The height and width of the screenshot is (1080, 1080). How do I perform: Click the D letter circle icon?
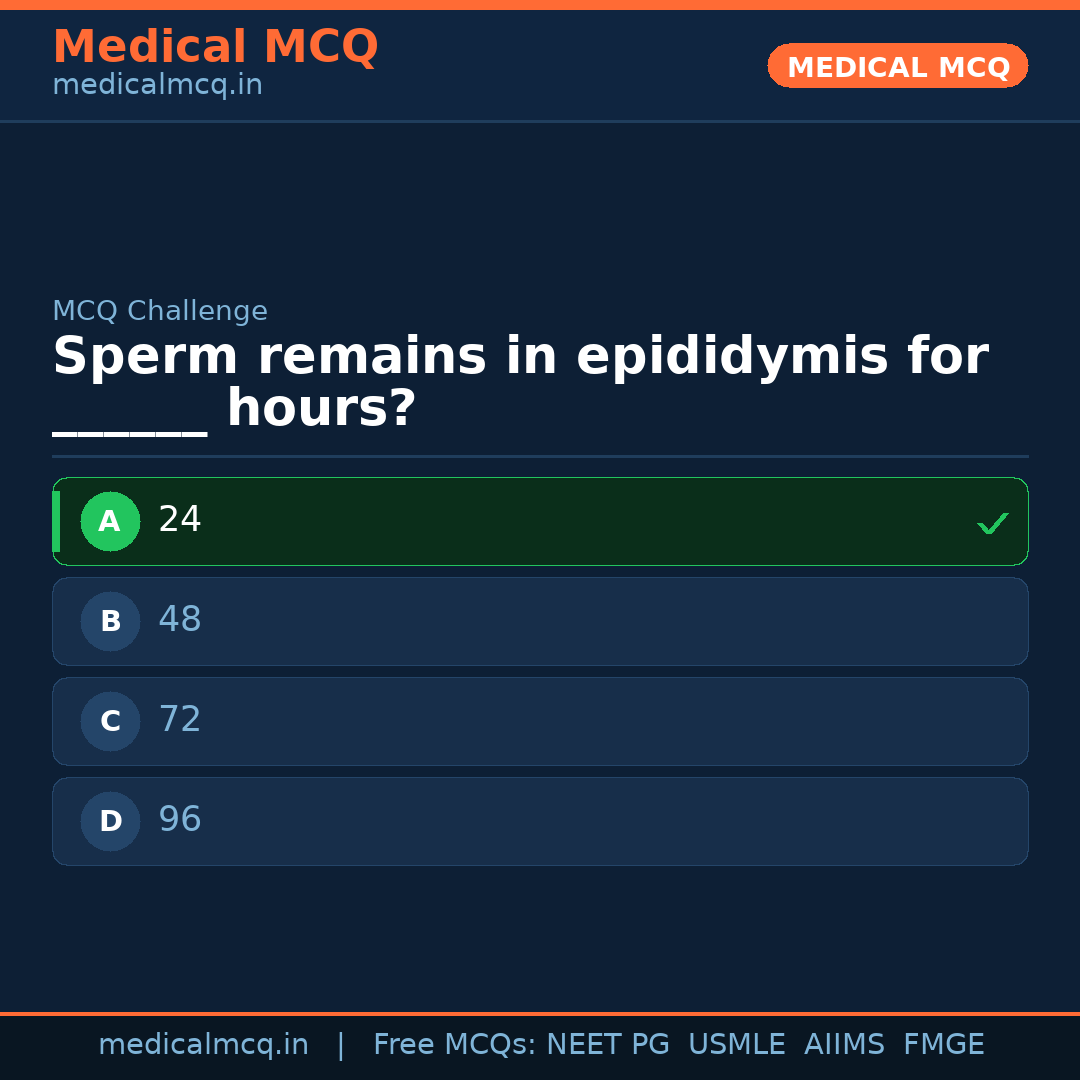pyautogui.click(x=110, y=821)
